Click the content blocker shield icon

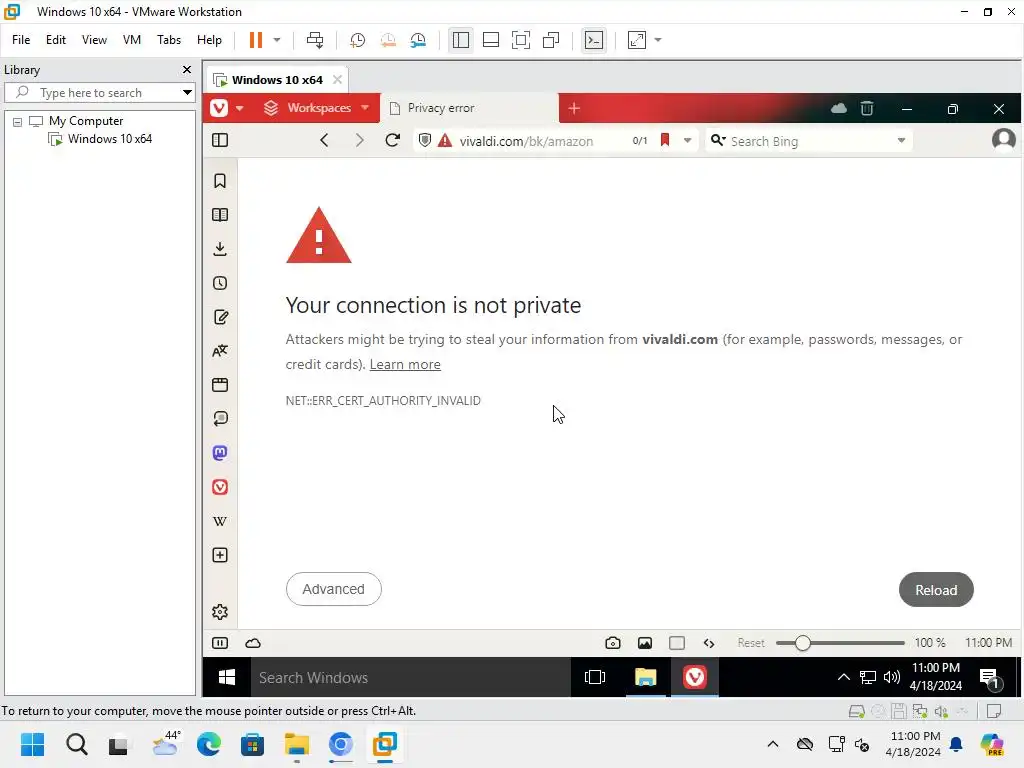(x=424, y=140)
